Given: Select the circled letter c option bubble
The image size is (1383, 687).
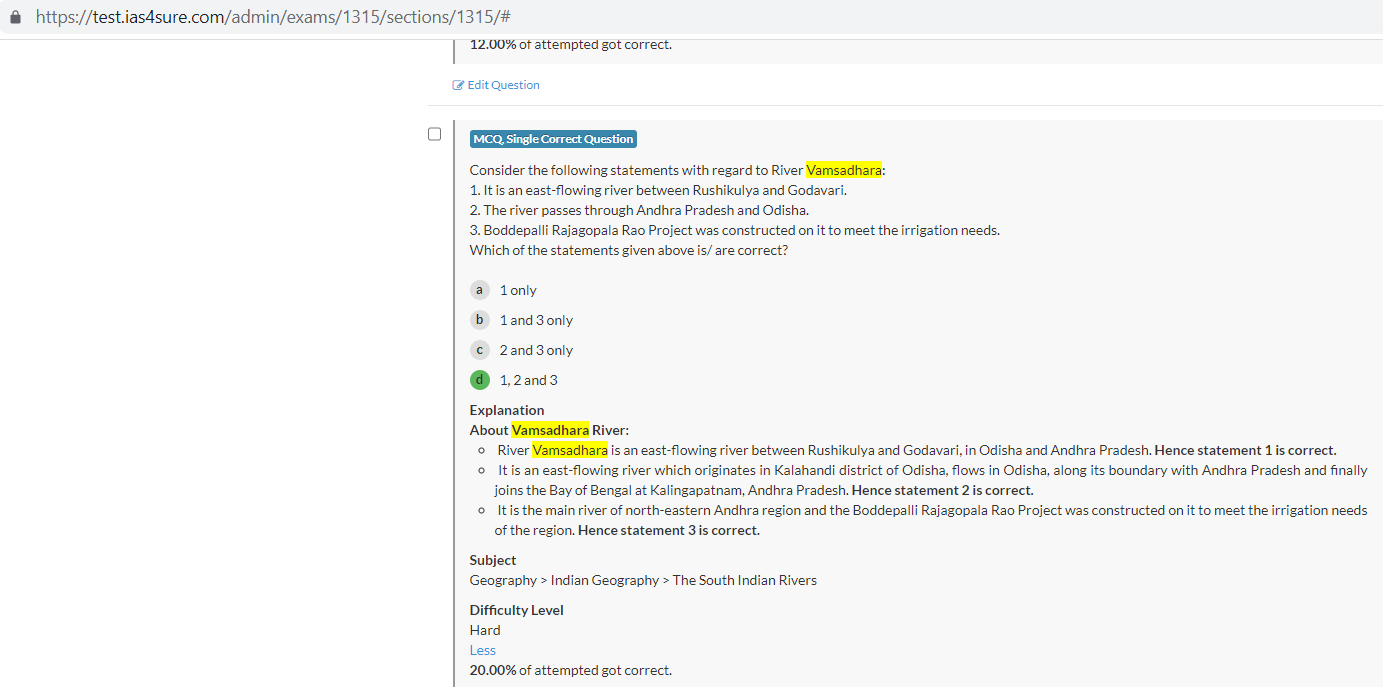Looking at the screenshot, I should click(x=480, y=350).
